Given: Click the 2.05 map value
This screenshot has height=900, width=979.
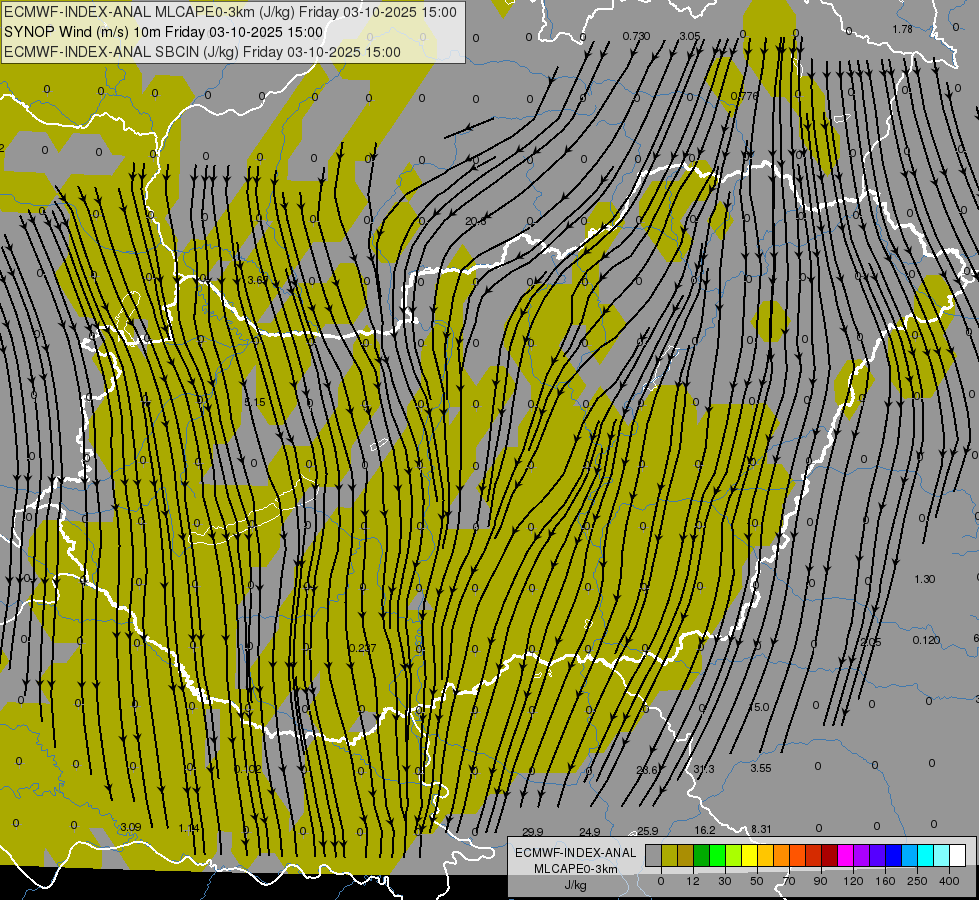Looking at the screenshot, I should tap(870, 643).
